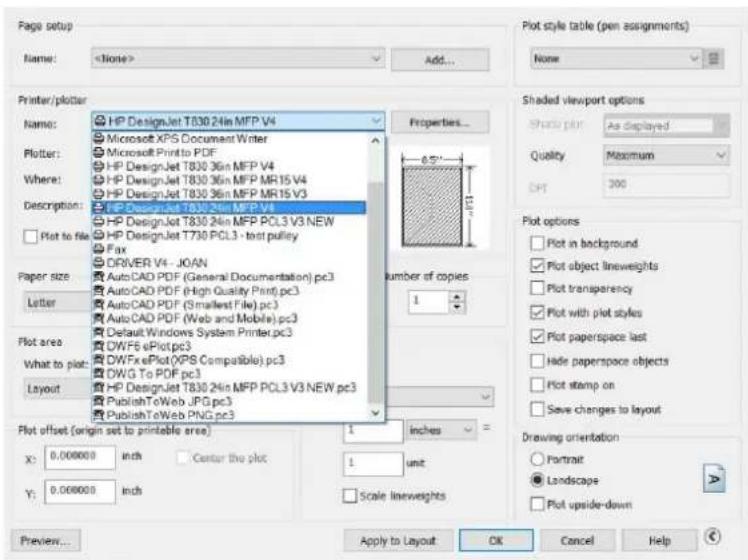The height and width of the screenshot is (560, 748).
Task: Open Shade plot As displayed dropdown
Action: (666, 125)
